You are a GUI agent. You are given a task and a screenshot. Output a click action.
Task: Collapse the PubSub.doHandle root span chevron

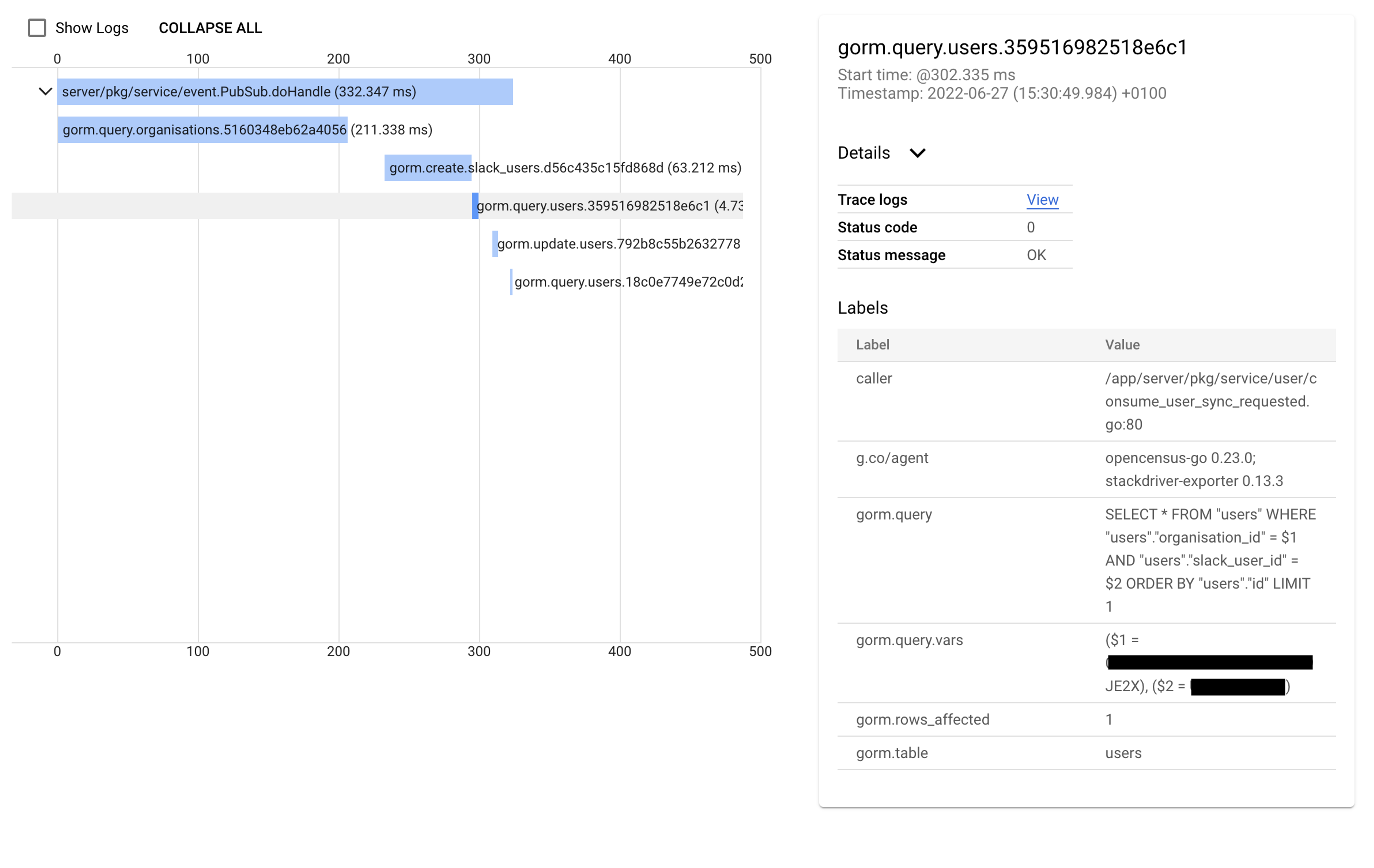pyautogui.click(x=45, y=91)
